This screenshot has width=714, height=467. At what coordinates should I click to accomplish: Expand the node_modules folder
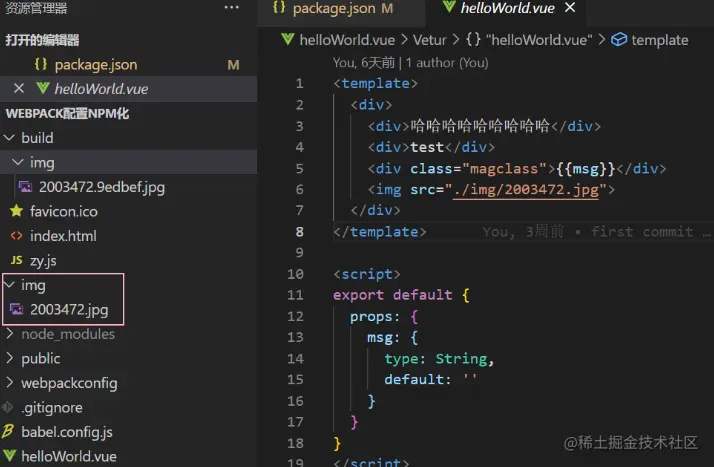point(68,334)
